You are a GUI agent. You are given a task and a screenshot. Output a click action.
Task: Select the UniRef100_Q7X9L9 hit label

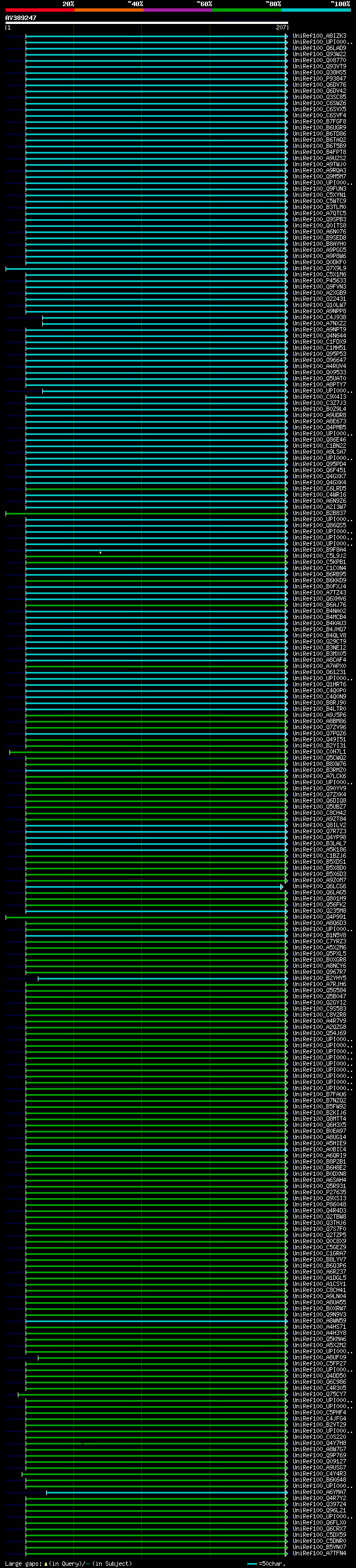point(319,269)
